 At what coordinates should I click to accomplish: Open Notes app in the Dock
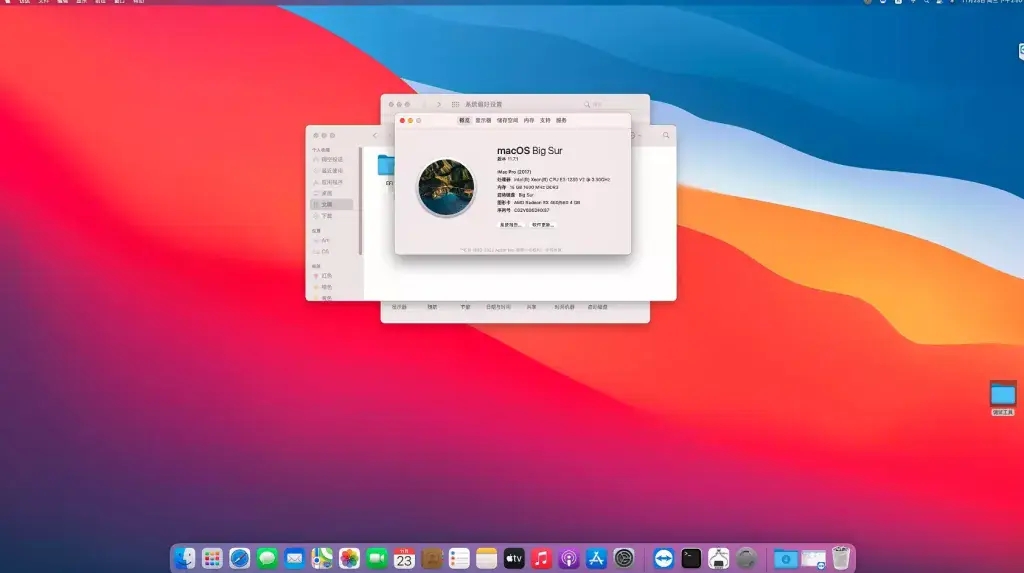tap(487, 559)
